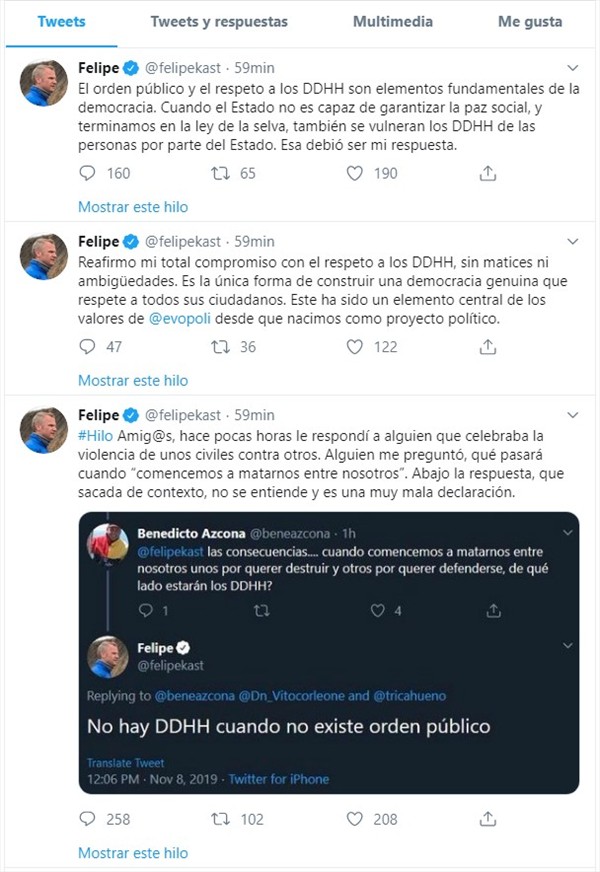The height and width of the screenshot is (872, 600).
Task: Share the third tweet with 258 replies
Action: click(488, 819)
